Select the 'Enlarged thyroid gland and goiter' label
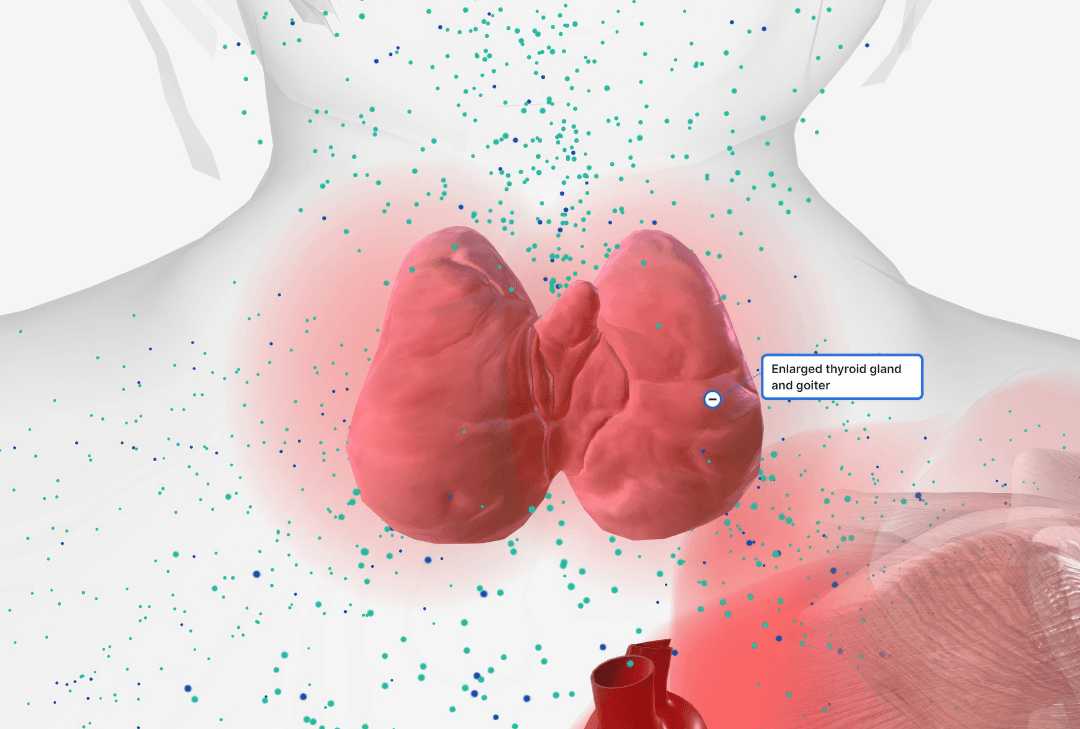 pyautogui.click(x=841, y=377)
